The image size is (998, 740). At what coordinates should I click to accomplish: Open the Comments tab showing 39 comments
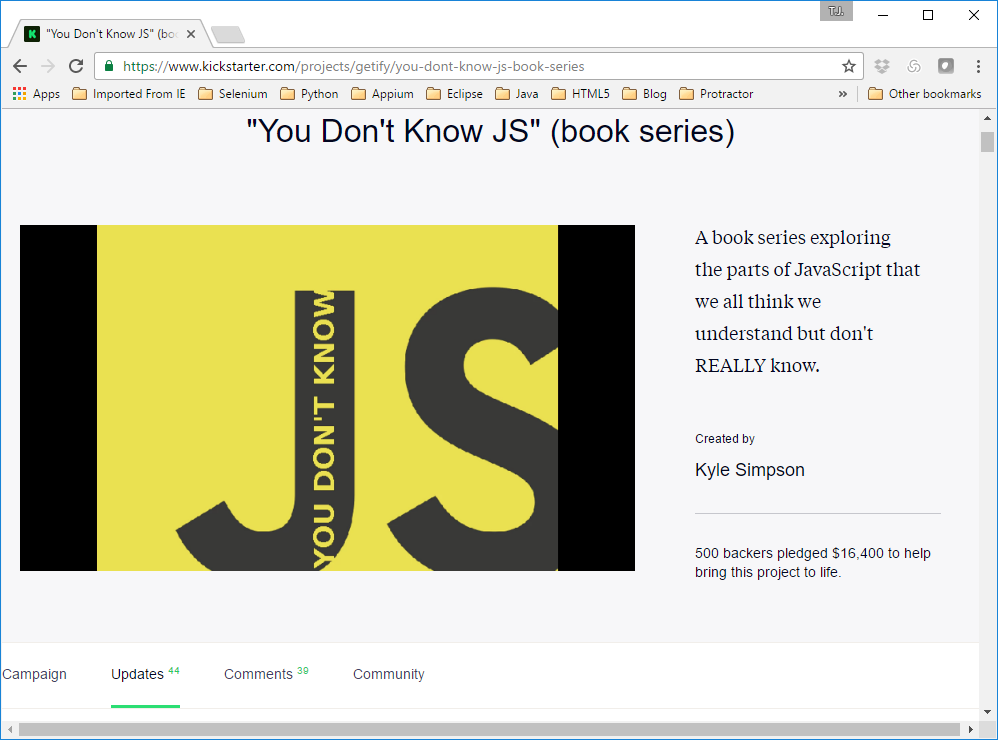coord(258,674)
